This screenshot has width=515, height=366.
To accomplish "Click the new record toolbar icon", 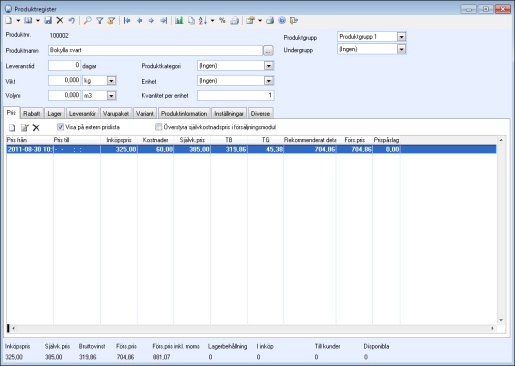I will click(x=9, y=21).
